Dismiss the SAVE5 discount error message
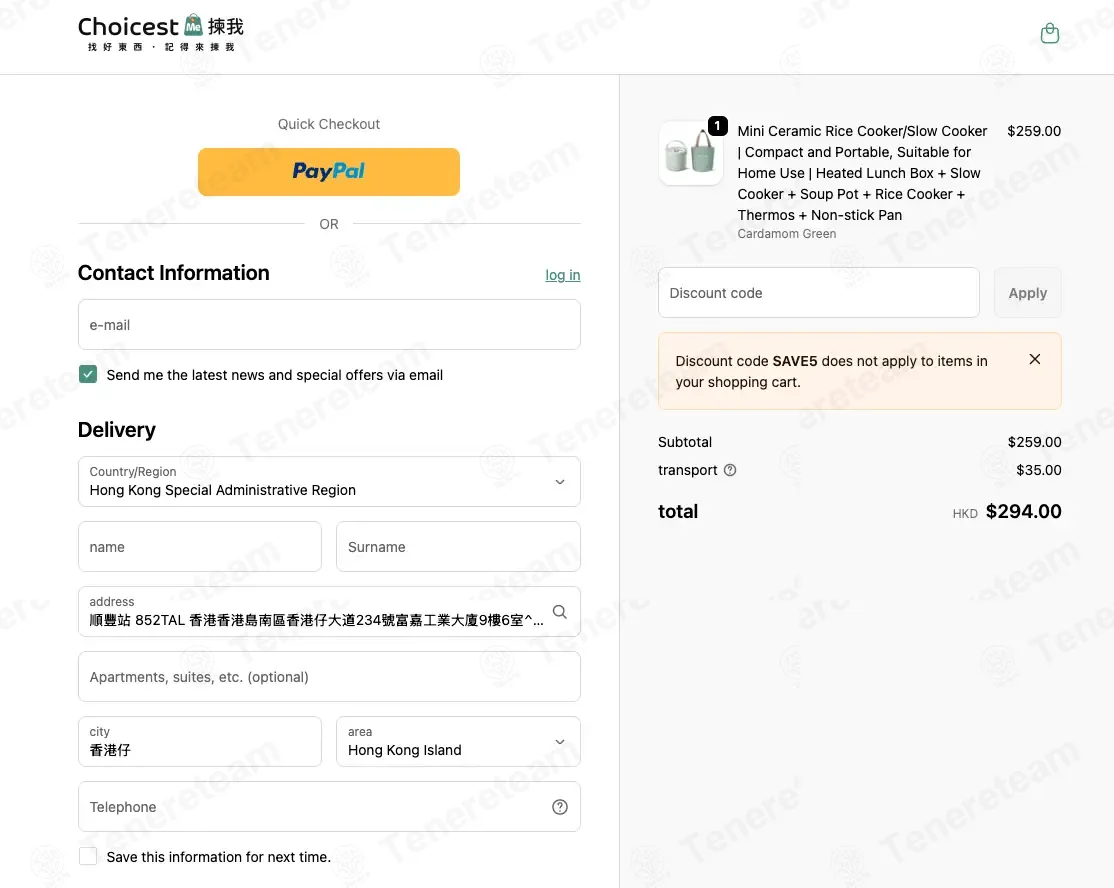 coord(1034,359)
